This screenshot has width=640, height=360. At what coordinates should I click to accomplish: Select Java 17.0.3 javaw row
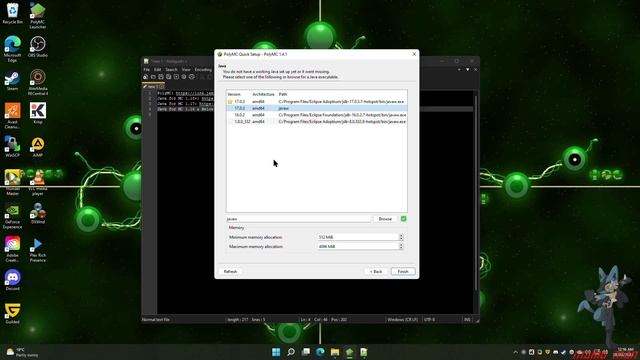tap(317, 108)
